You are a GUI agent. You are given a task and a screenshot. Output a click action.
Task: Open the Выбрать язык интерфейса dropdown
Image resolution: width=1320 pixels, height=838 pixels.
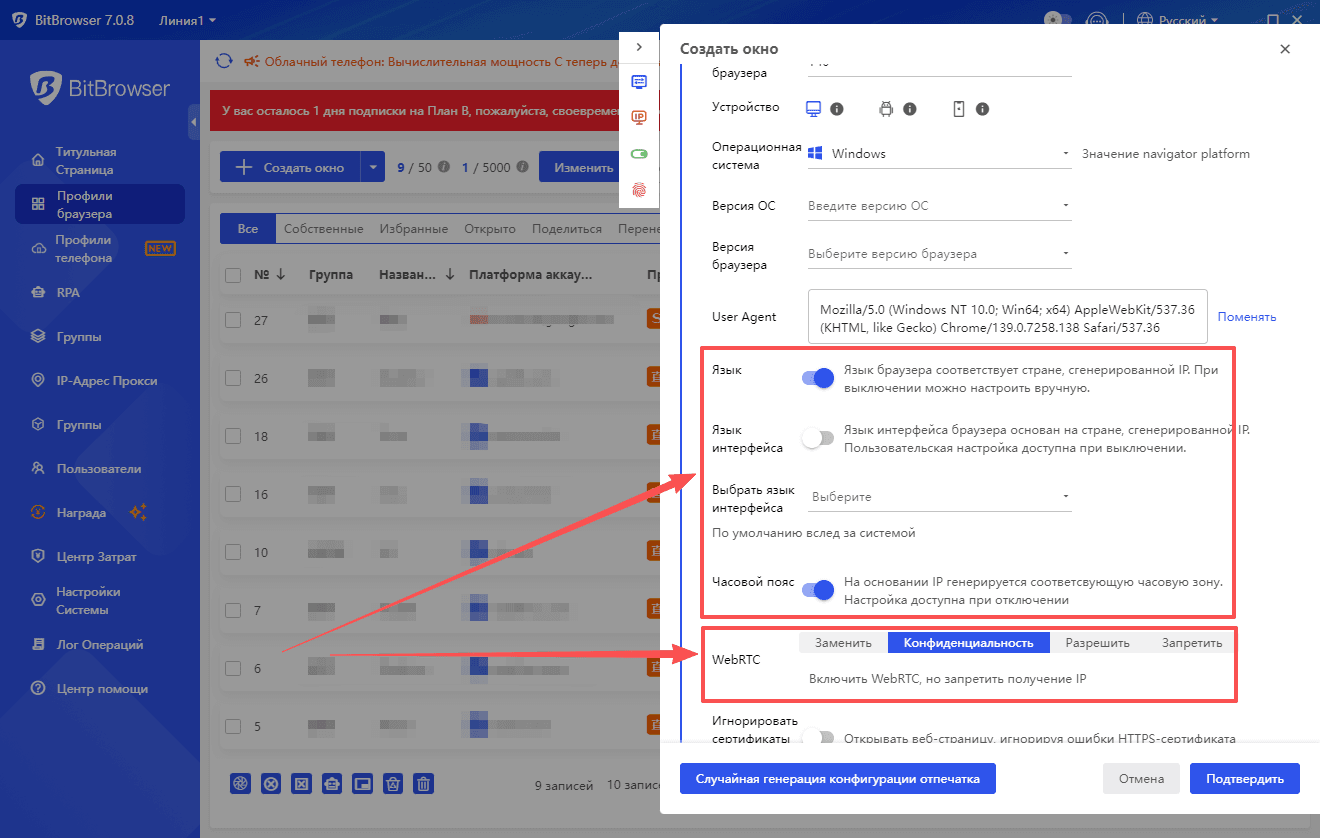tap(939, 497)
